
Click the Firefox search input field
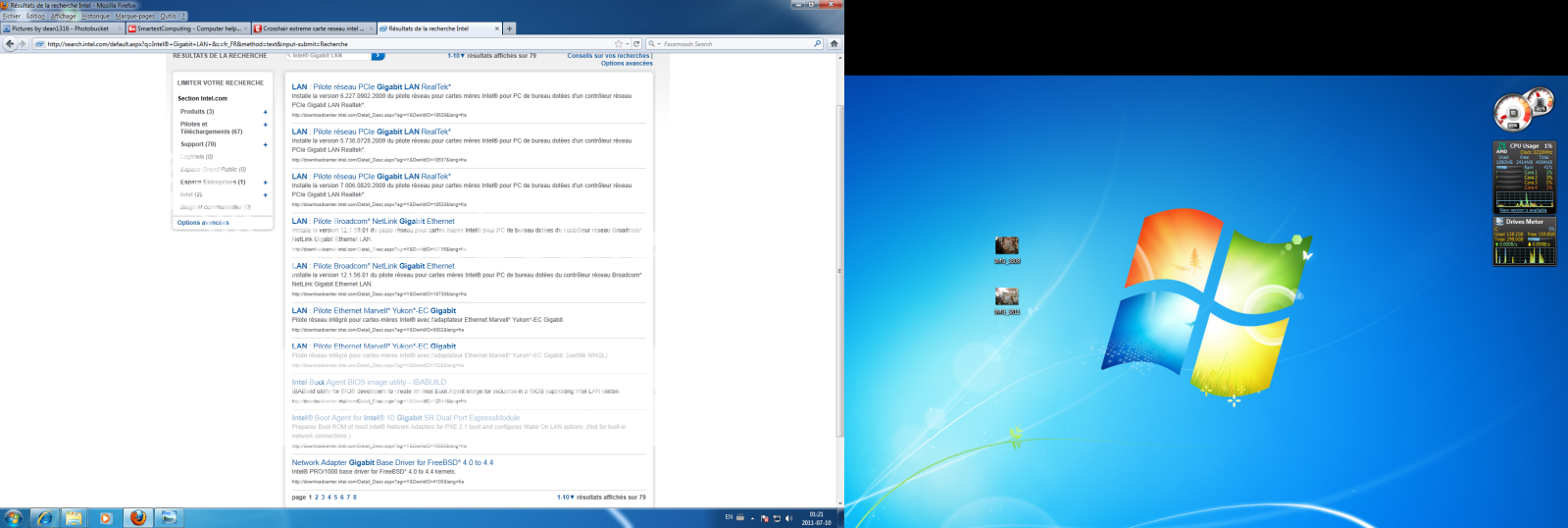coord(735,43)
